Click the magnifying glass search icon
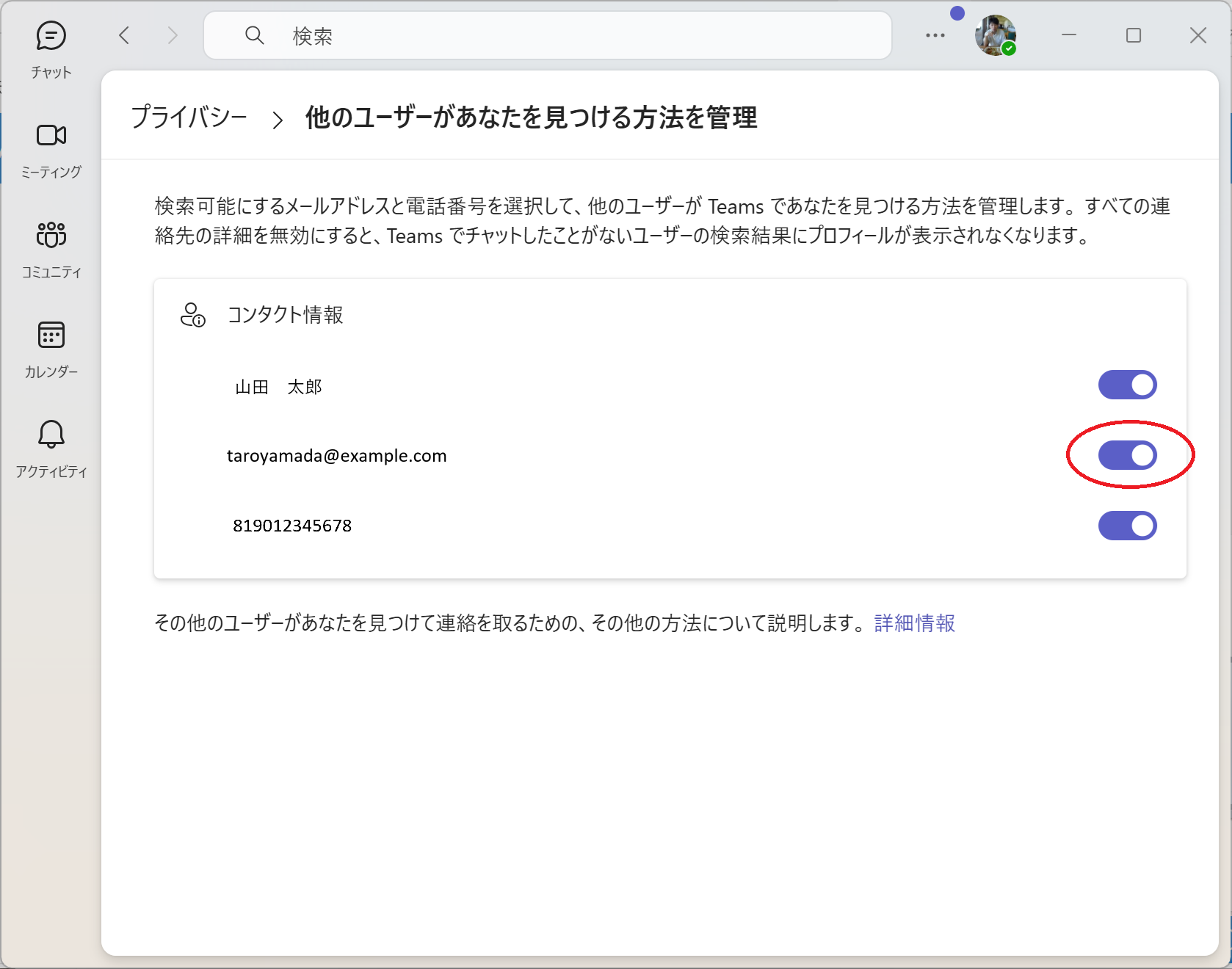This screenshot has height=969, width=1232. tap(254, 35)
